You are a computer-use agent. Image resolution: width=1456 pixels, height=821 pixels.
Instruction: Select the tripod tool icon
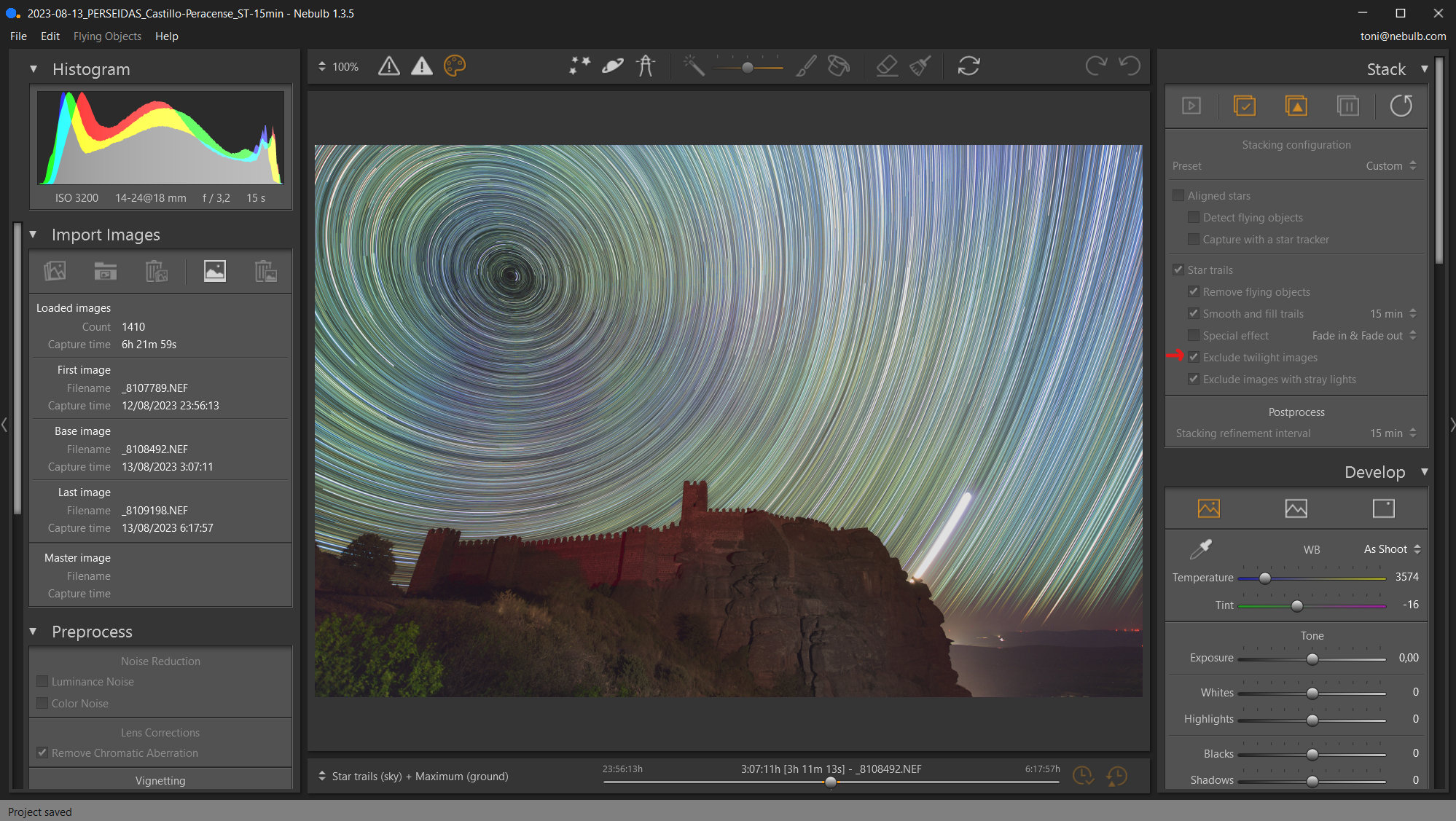pos(646,66)
